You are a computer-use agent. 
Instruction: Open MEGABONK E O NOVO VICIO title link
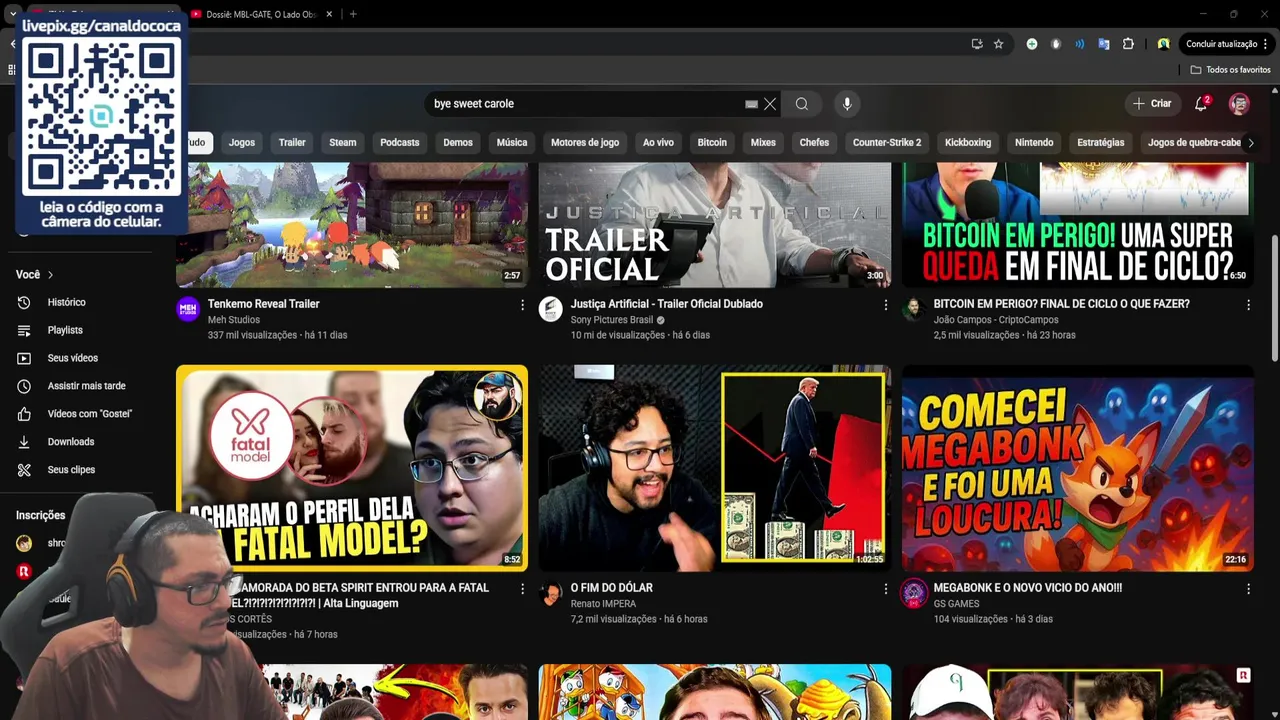click(x=1028, y=588)
